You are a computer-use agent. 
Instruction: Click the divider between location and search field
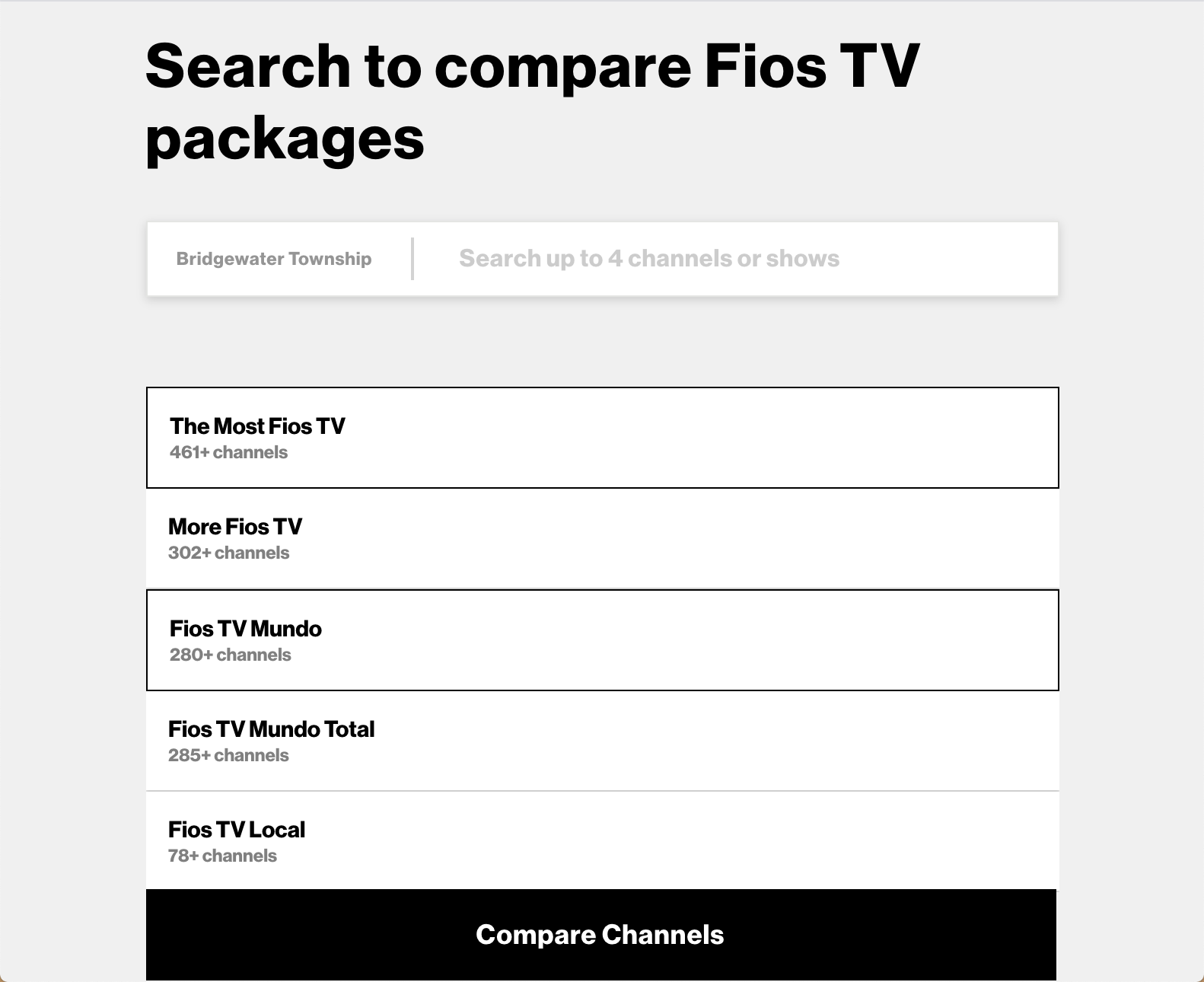(x=412, y=258)
